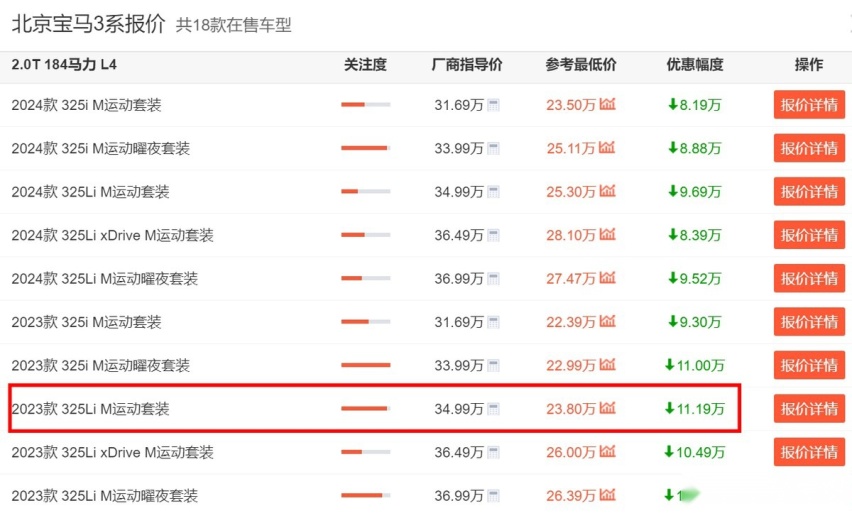Open 报价详情 for 2024款 325Li M运动套装
The width and height of the screenshot is (852, 513).
pyautogui.click(x=809, y=192)
